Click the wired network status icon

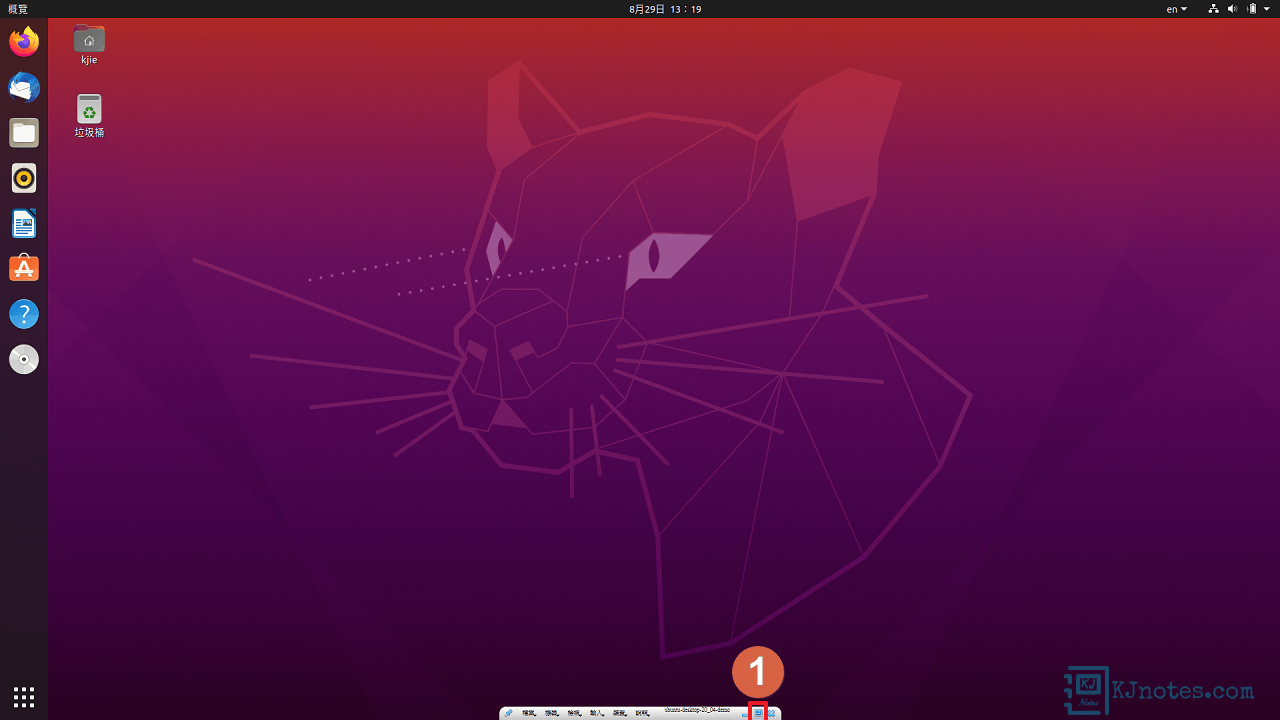[1213, 9]
